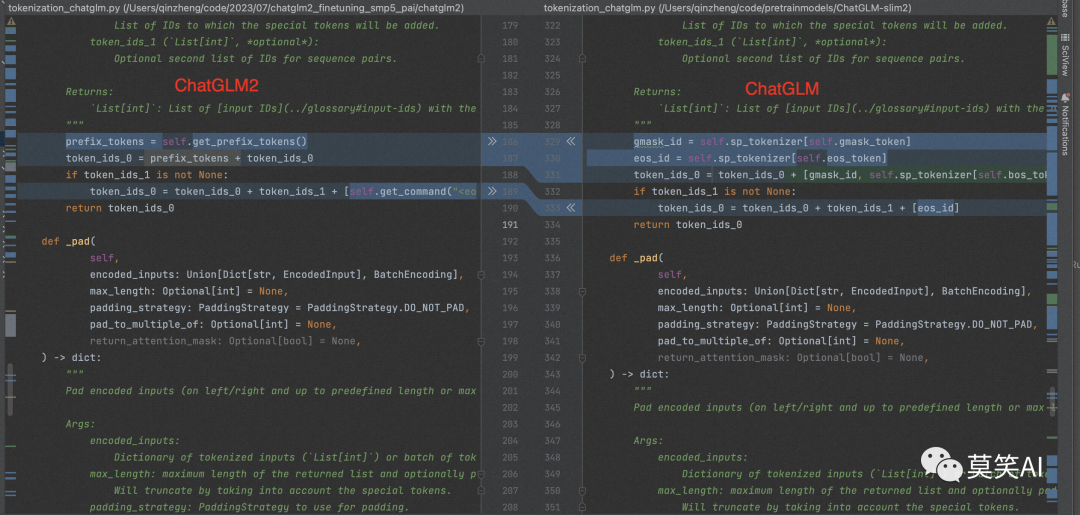Click line number 351 in right gutter

point(552,507)
